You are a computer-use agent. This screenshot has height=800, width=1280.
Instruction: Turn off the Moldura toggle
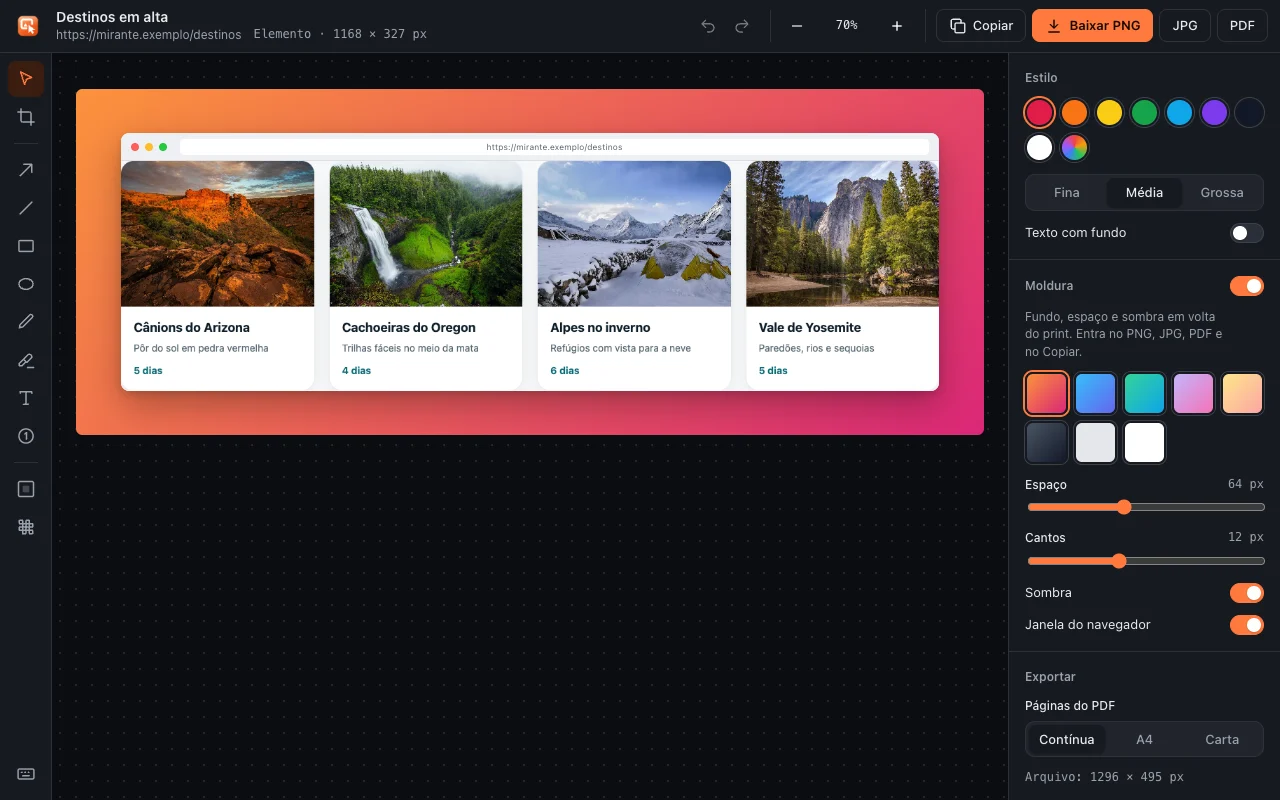[1247, 286]
